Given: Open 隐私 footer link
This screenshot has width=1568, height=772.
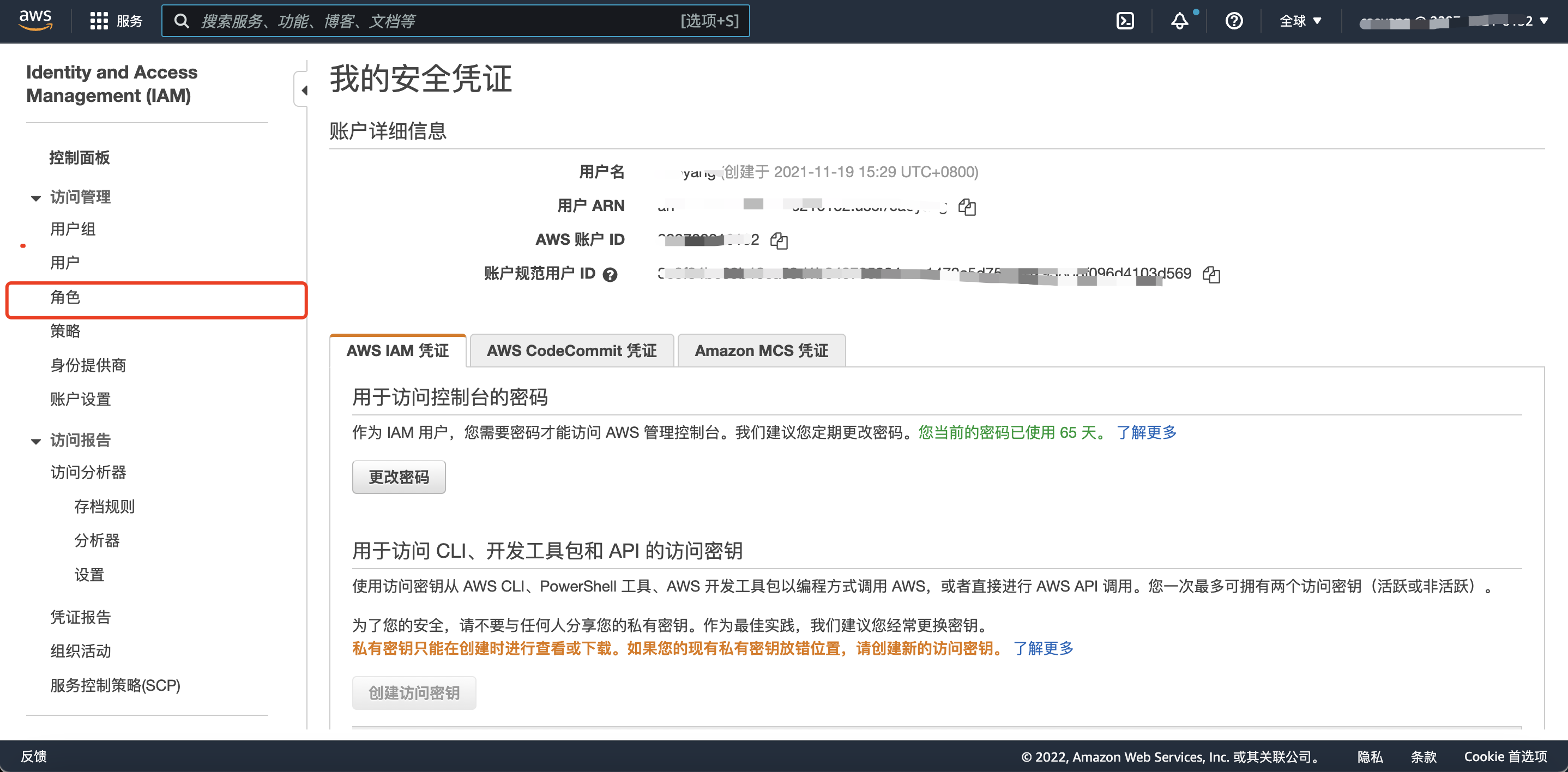Looking at the screenshot, I should point(1370,757).
